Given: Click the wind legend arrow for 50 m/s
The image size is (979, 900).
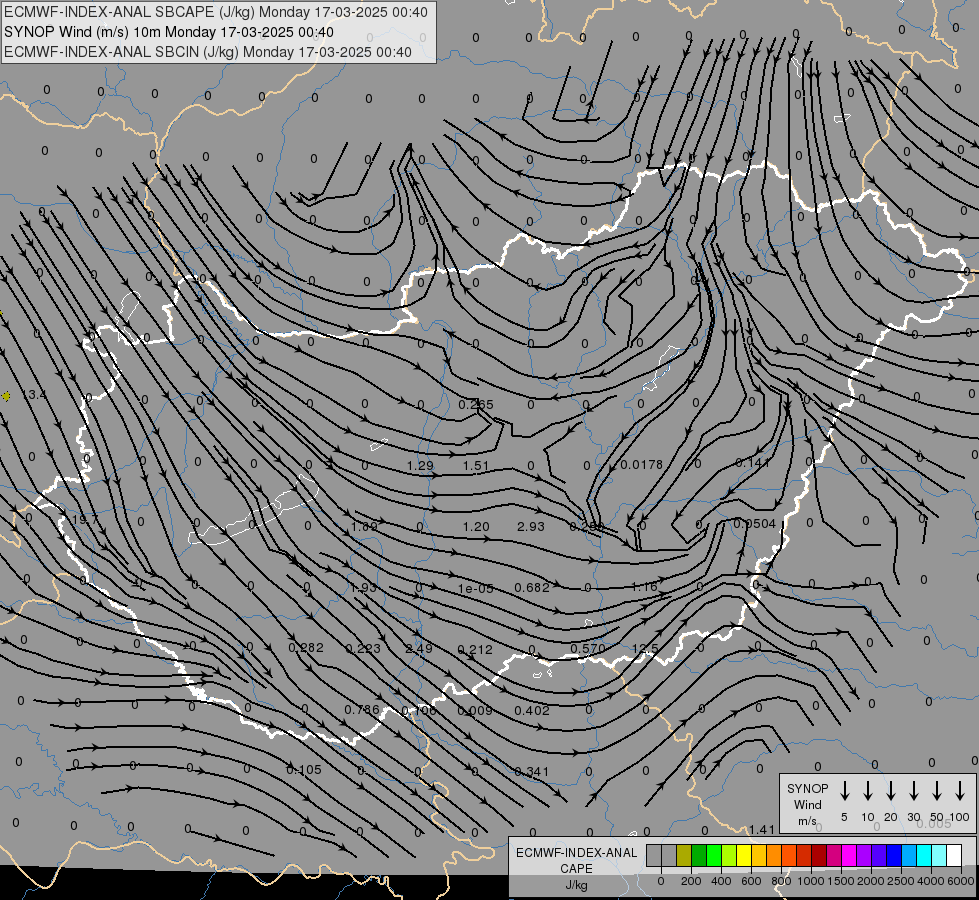Looking at the screenshot, I should (x=937, y=791).
